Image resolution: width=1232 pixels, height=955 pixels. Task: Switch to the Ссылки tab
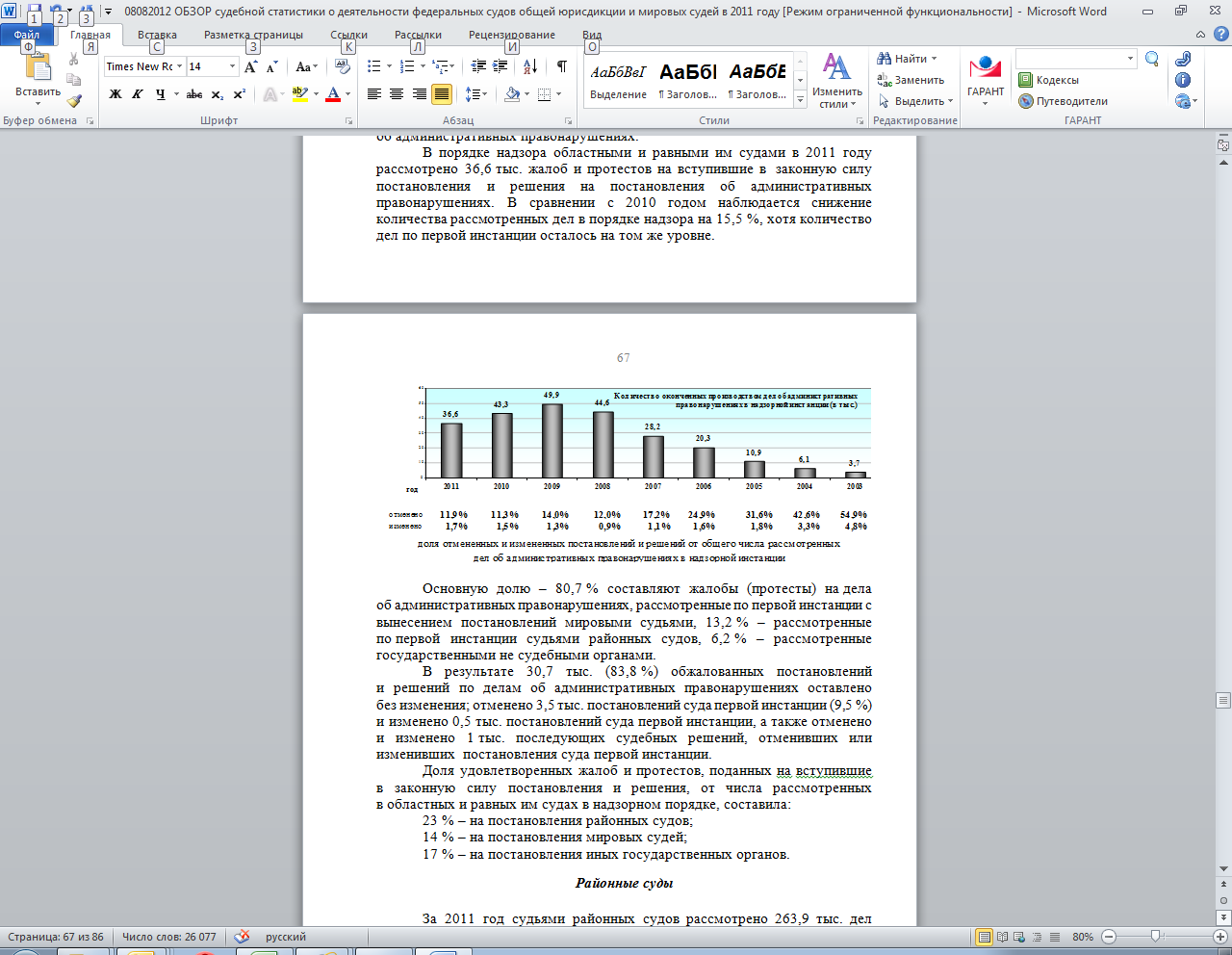tap(348, 35)
